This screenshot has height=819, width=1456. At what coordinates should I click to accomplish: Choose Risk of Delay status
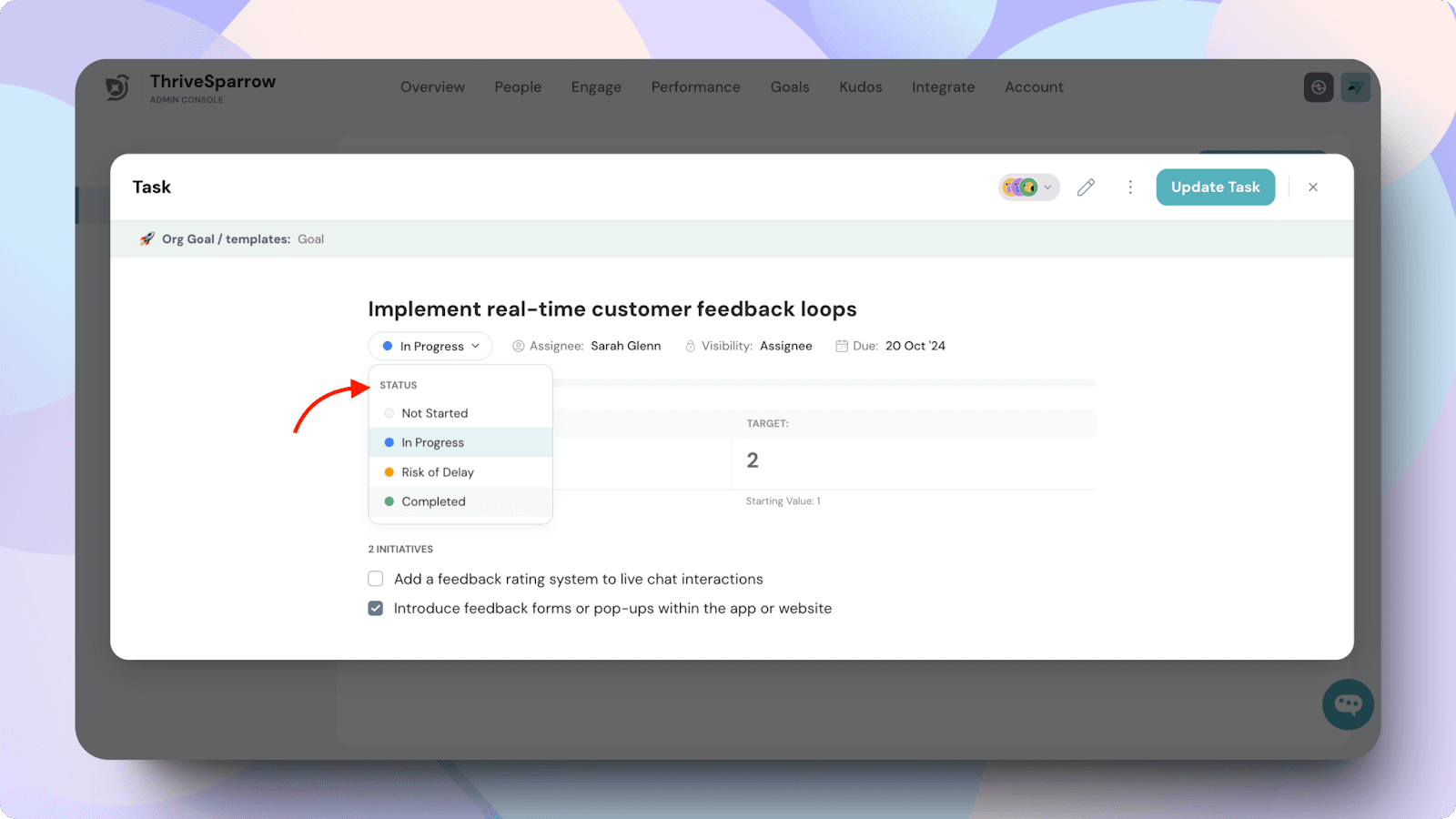[x=437, y=472]
